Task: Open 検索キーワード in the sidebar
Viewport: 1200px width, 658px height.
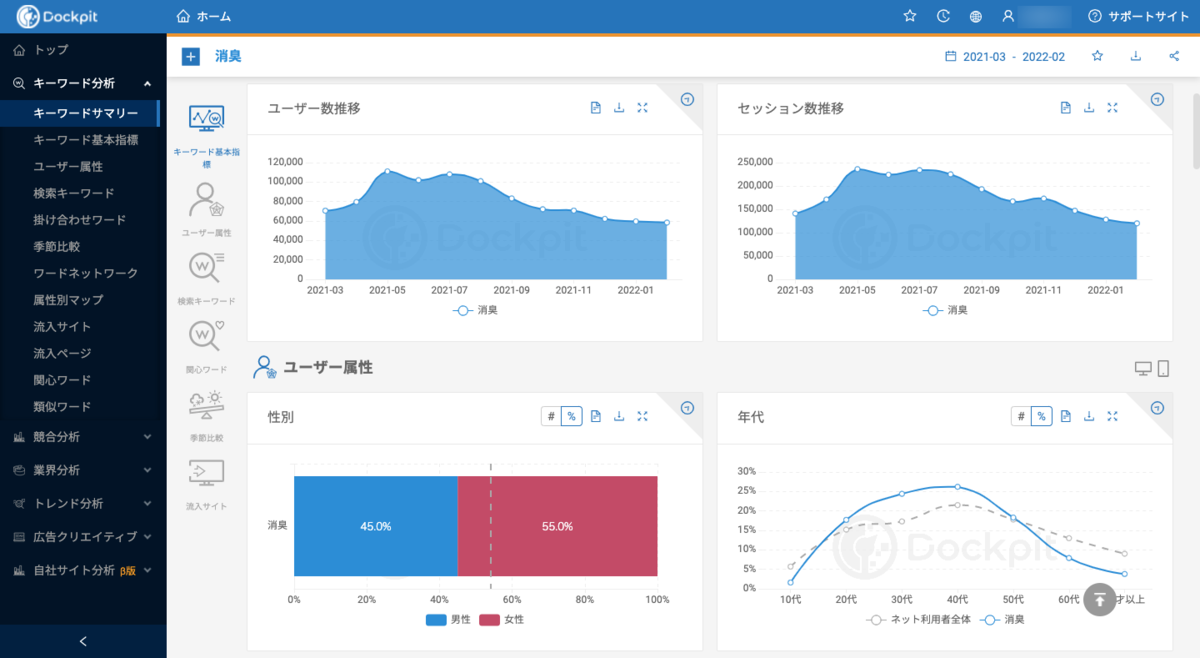Action: point(74,193)
